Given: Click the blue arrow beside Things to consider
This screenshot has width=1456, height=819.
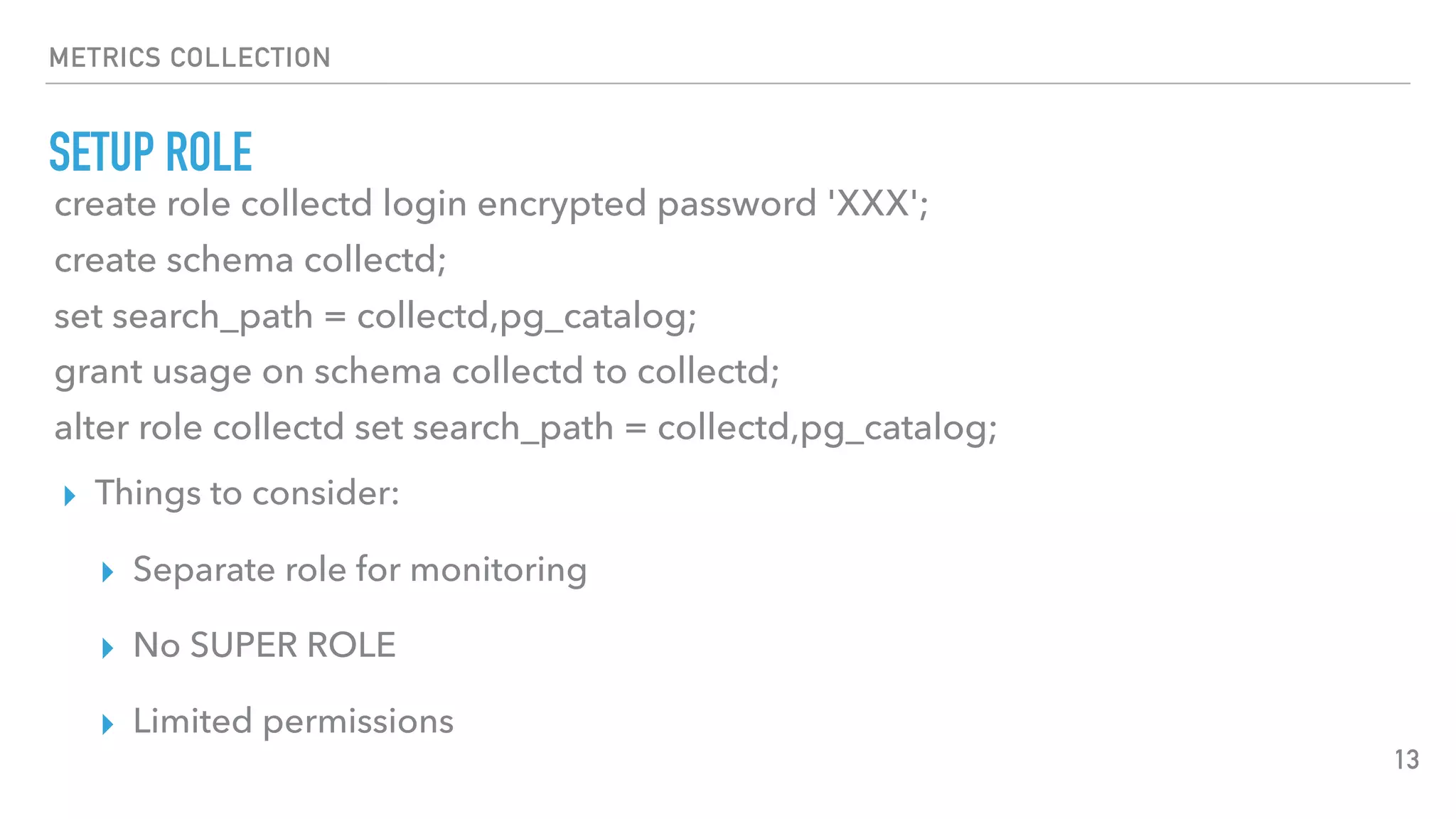Looking at the screenshot, I should (x=70, y=496).
